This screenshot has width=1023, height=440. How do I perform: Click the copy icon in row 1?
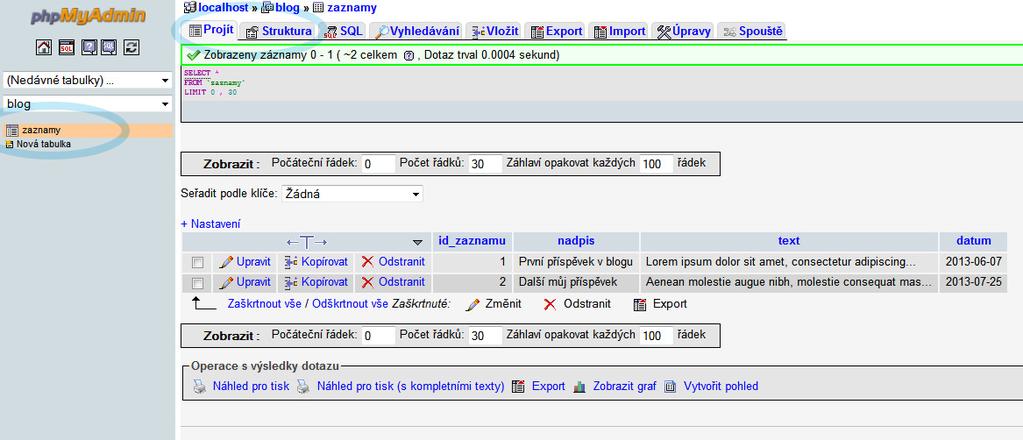[x=291, y=262]
